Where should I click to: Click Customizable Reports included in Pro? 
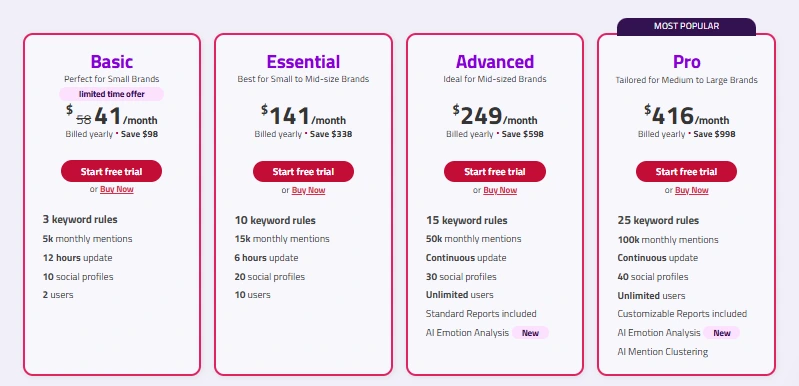point(682,314)
